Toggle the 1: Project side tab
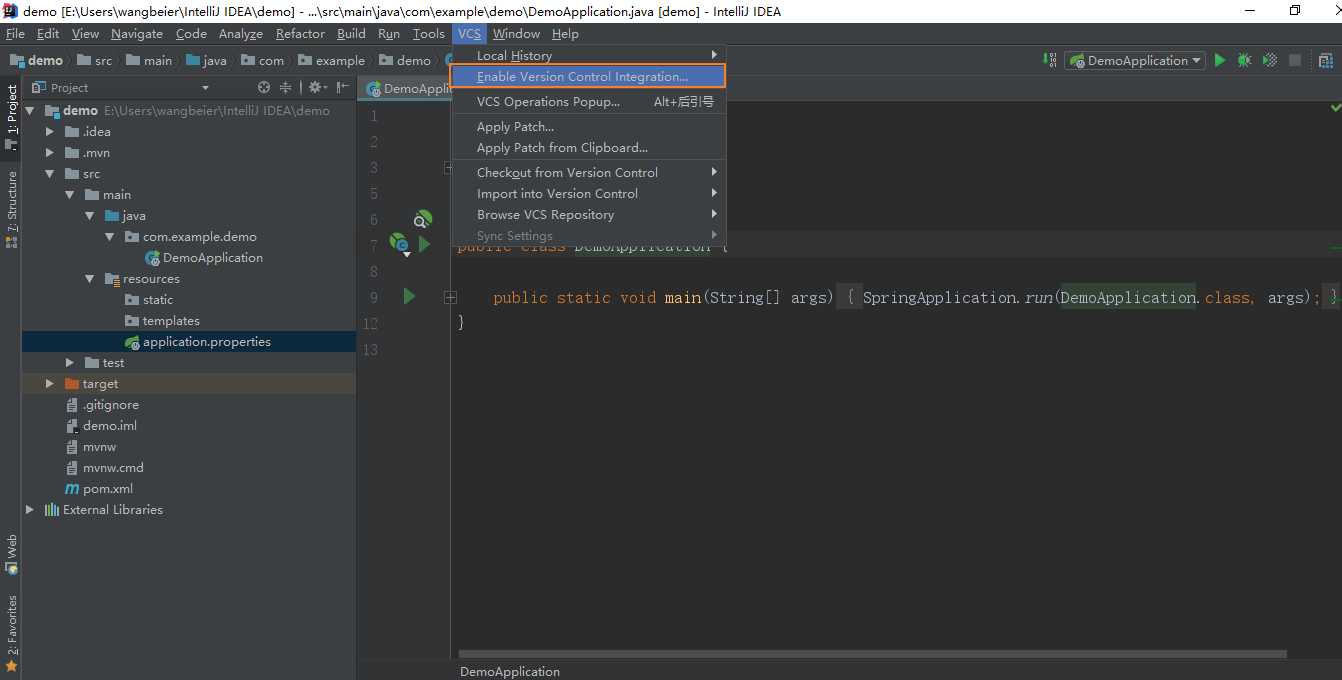The image size is (1342, 680). (11, 117)
